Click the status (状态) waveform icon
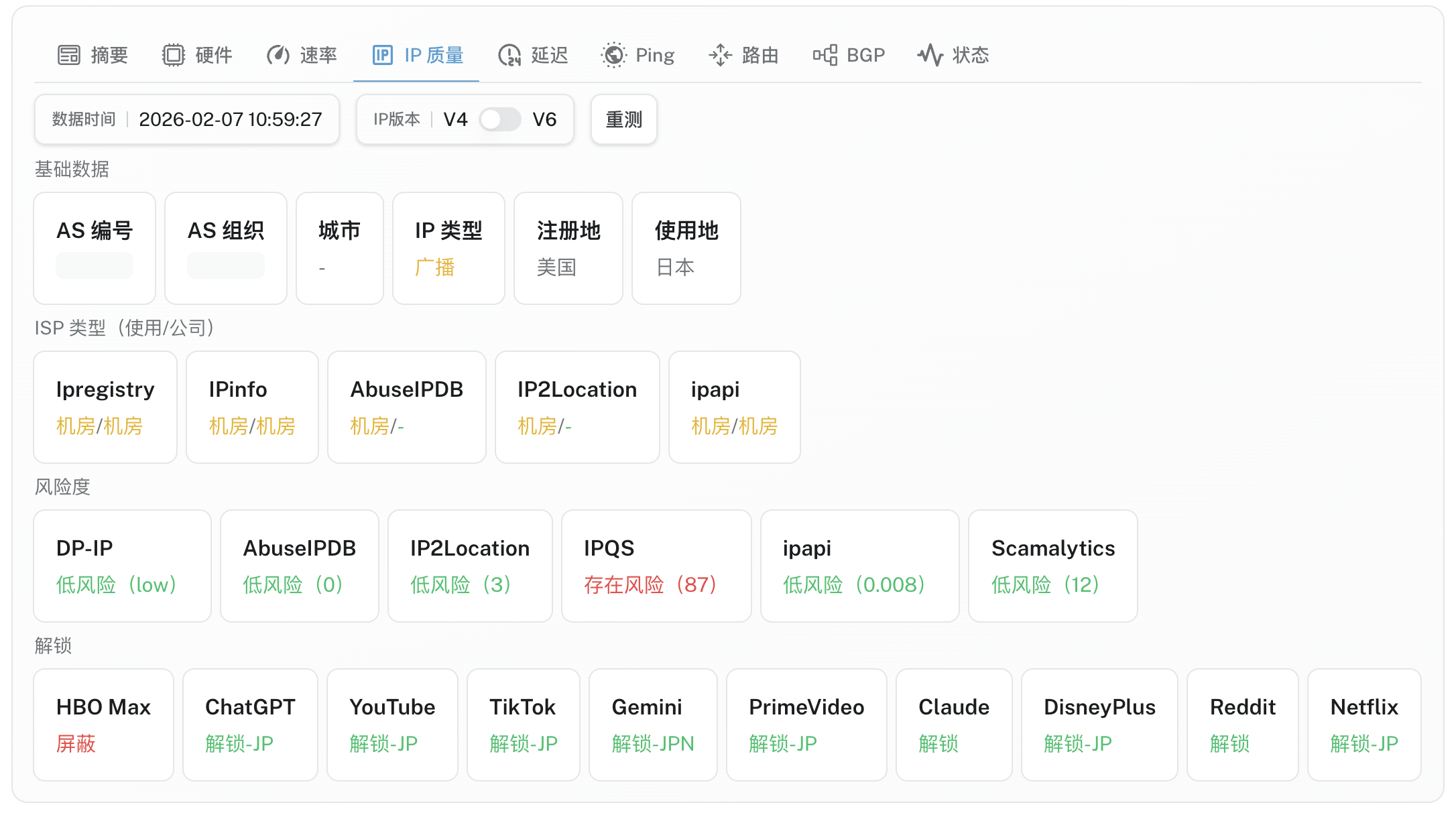The image size is (1456, 815). (x=930, y=55)
